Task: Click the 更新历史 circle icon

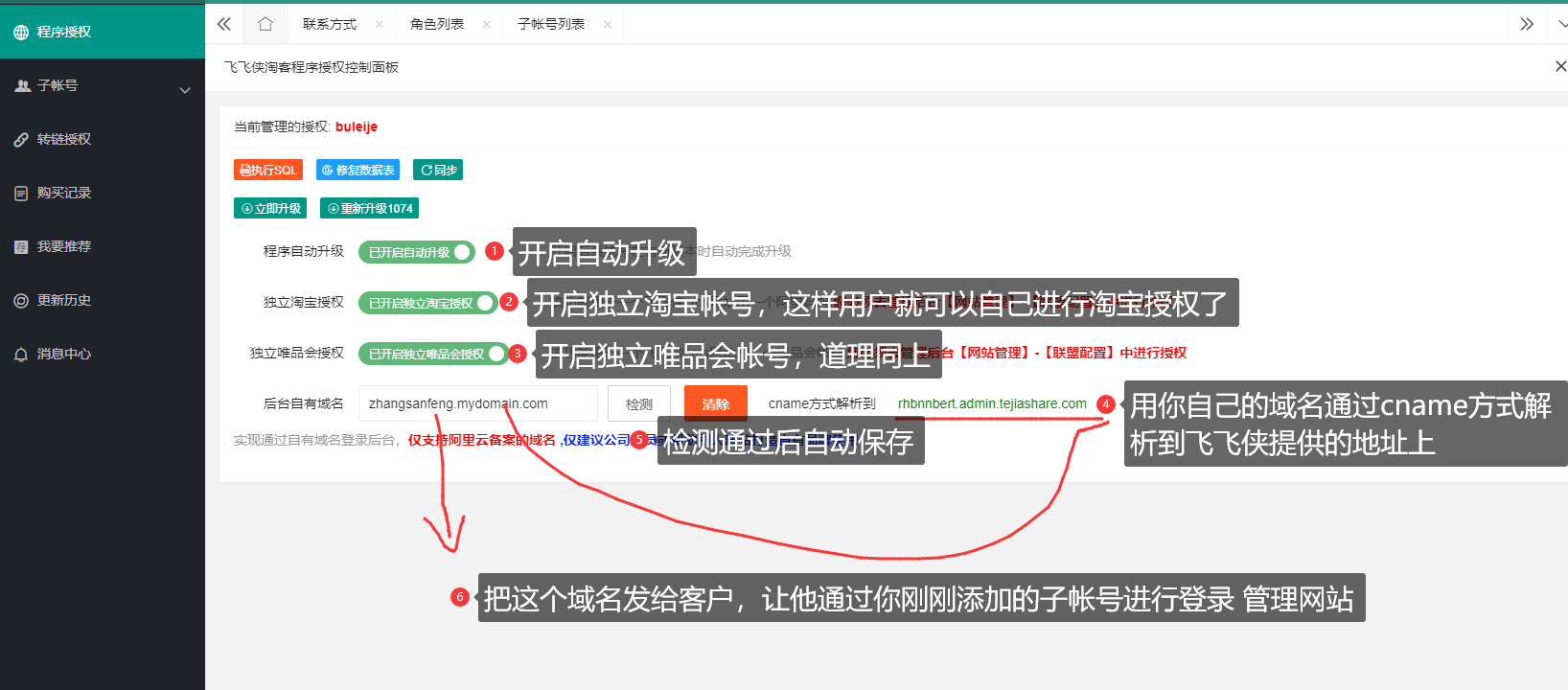Action: click(x=21, y=301)
